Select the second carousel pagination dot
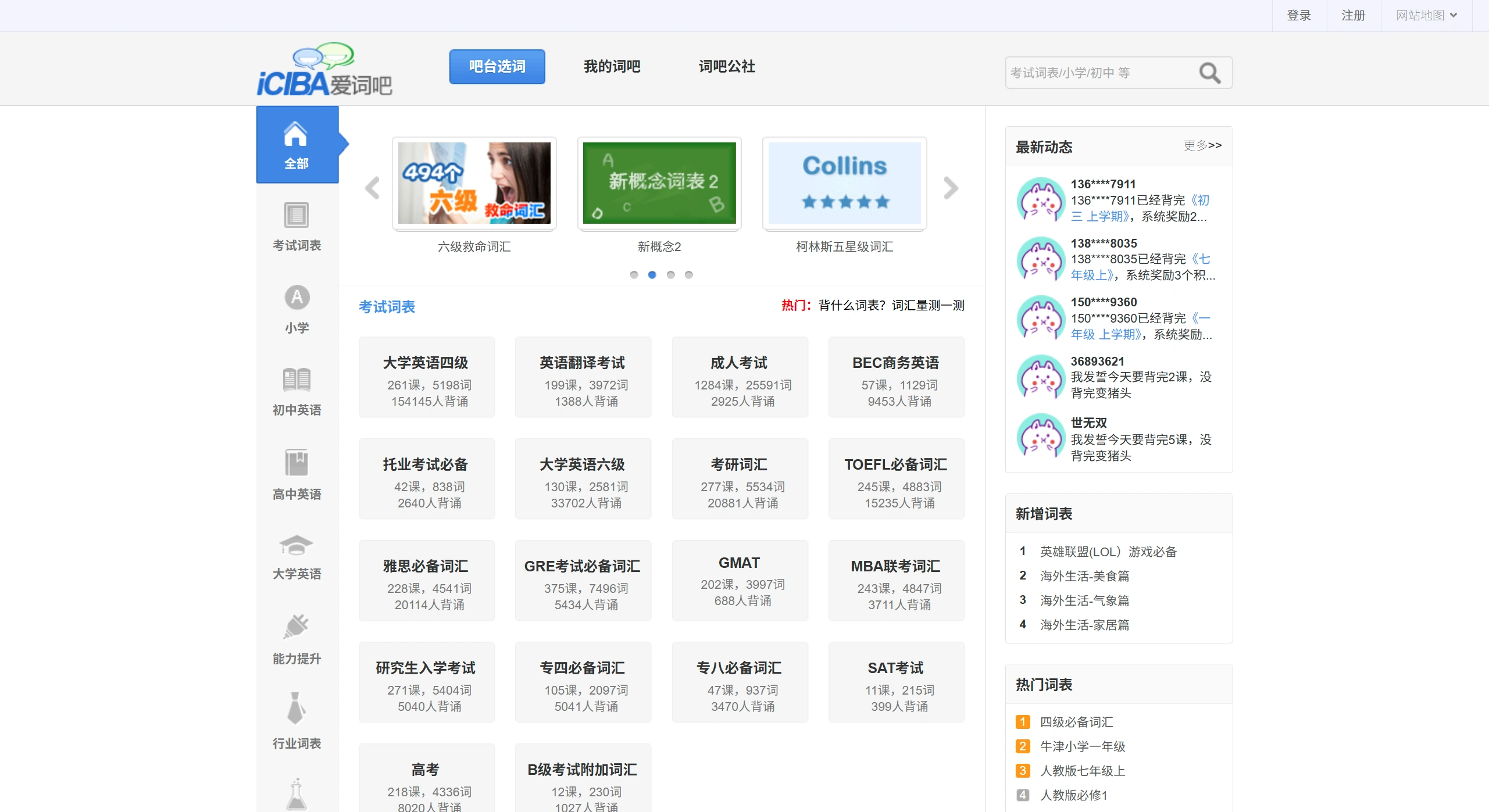 (652, 275)
